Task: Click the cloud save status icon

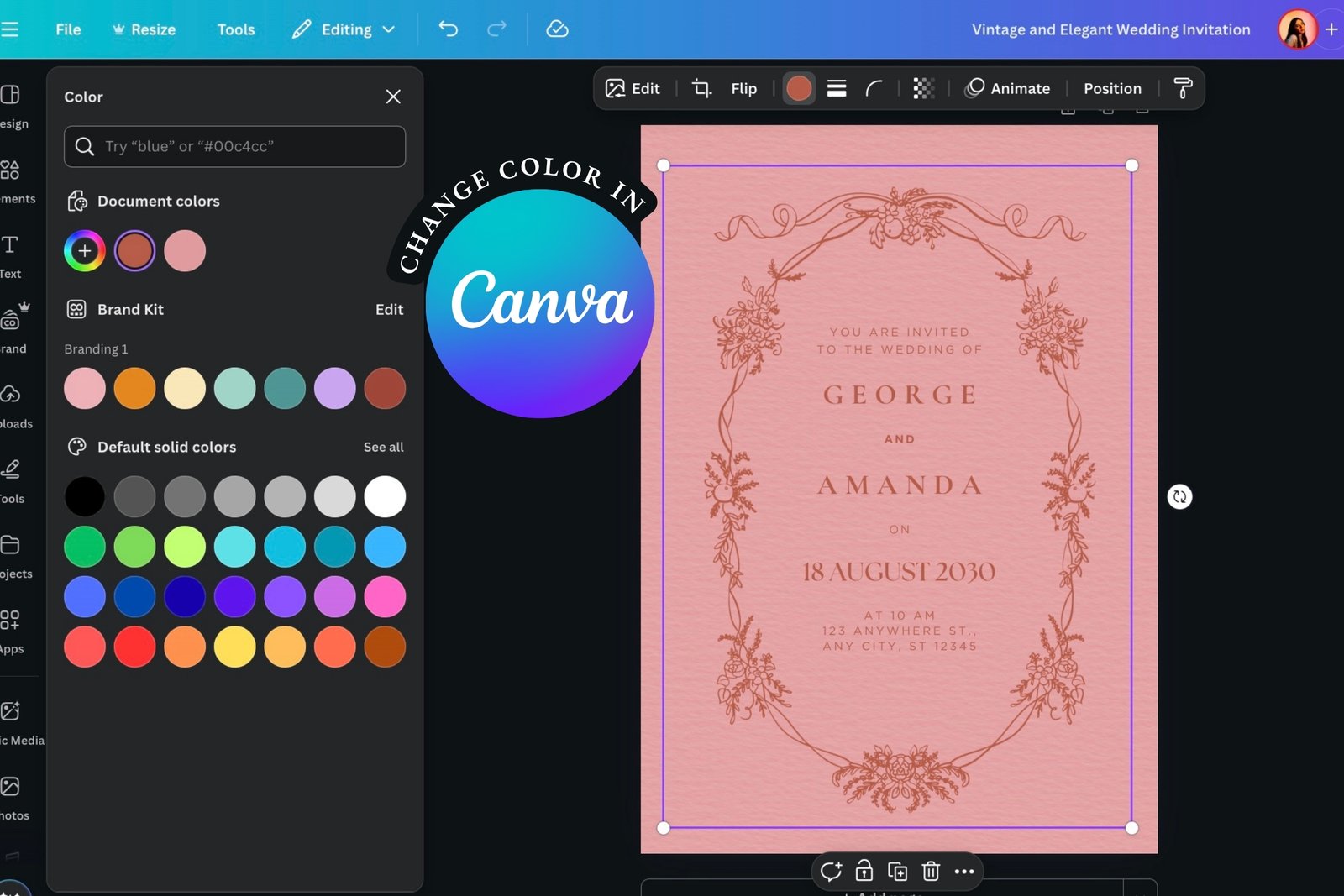Action: (557, 29)
